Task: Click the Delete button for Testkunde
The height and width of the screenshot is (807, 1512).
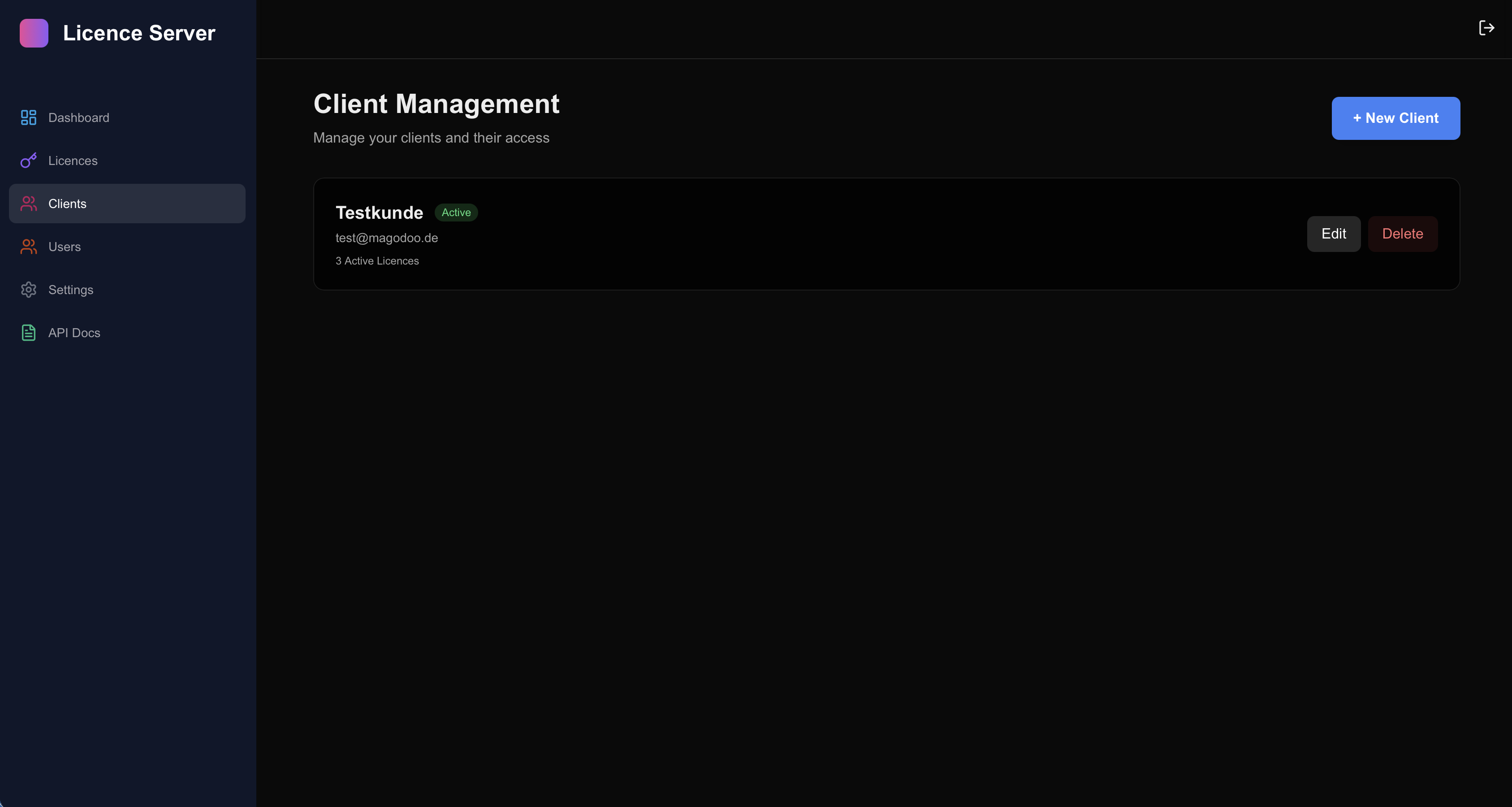Action: (x=1402, y=233)
